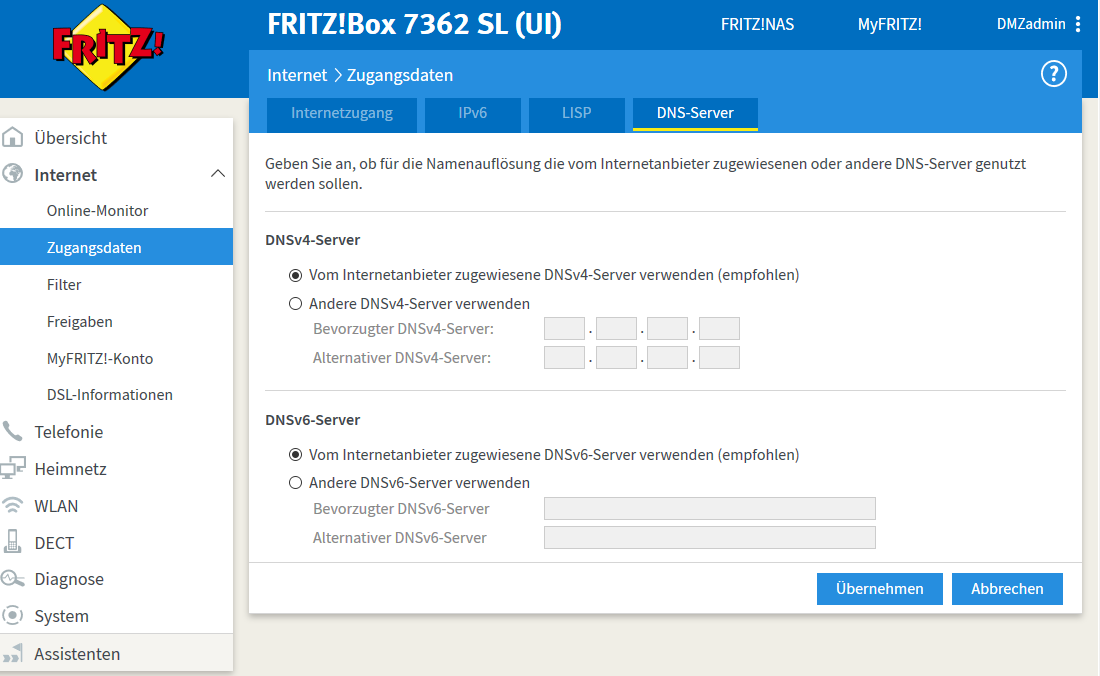Click third octet of Bevorzugter DNSv4-Server
The image size is (1100, 676).
667,328
